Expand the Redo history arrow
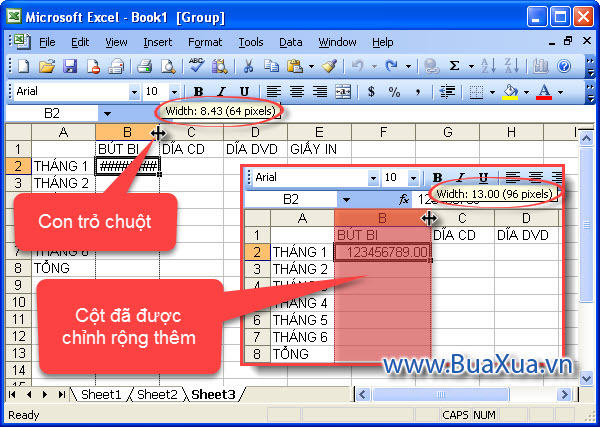This screenshot has width=600, height=427. [408, 67]
